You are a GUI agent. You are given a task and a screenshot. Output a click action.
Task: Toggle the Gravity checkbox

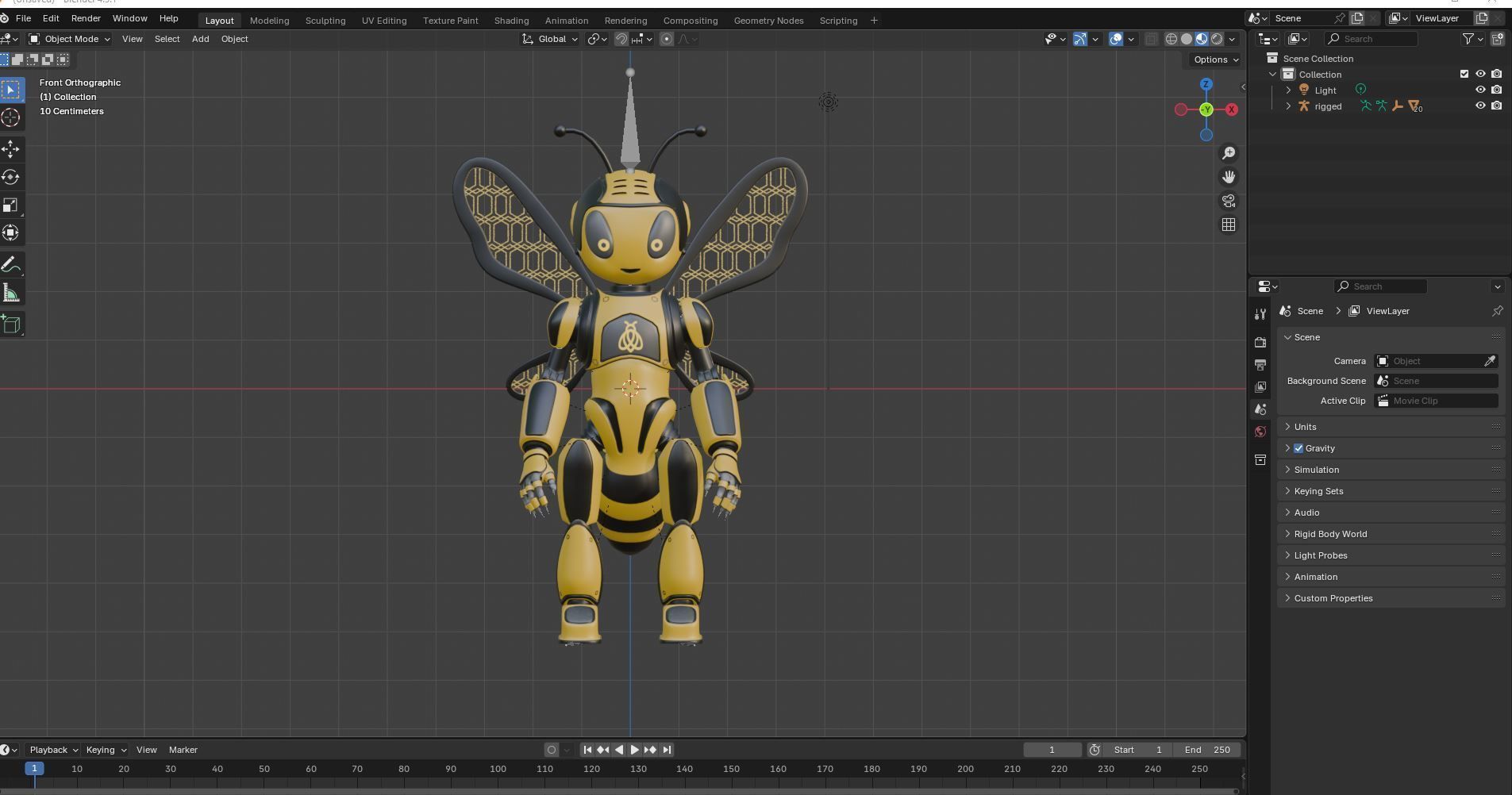point(1298,448)
